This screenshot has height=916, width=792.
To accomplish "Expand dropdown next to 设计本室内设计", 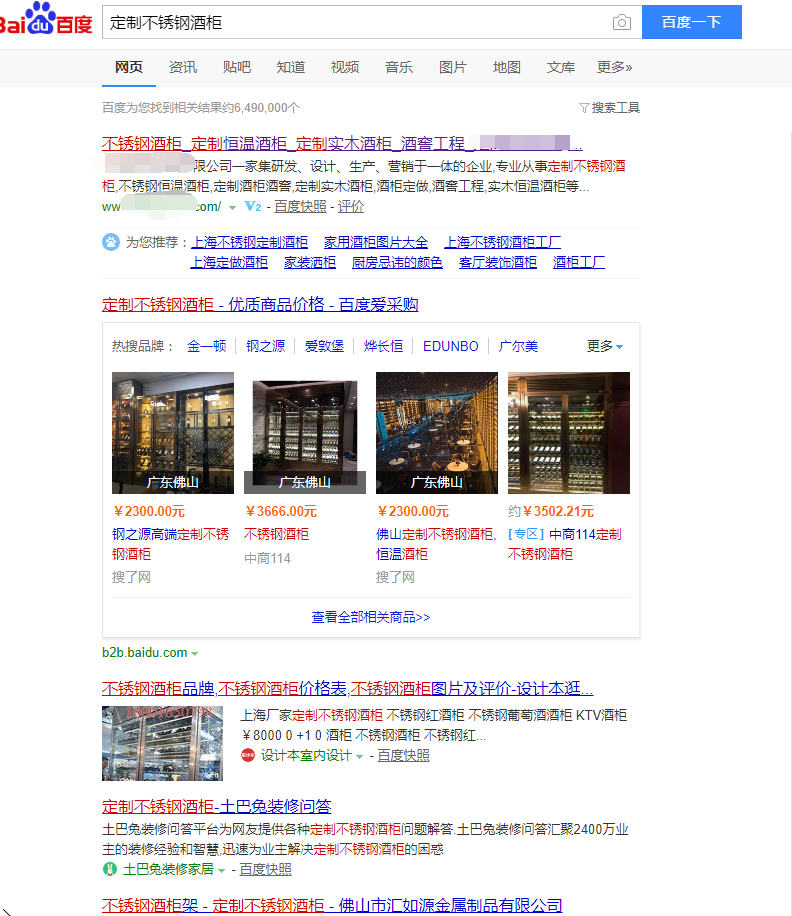I will click(x=359, y=757).
